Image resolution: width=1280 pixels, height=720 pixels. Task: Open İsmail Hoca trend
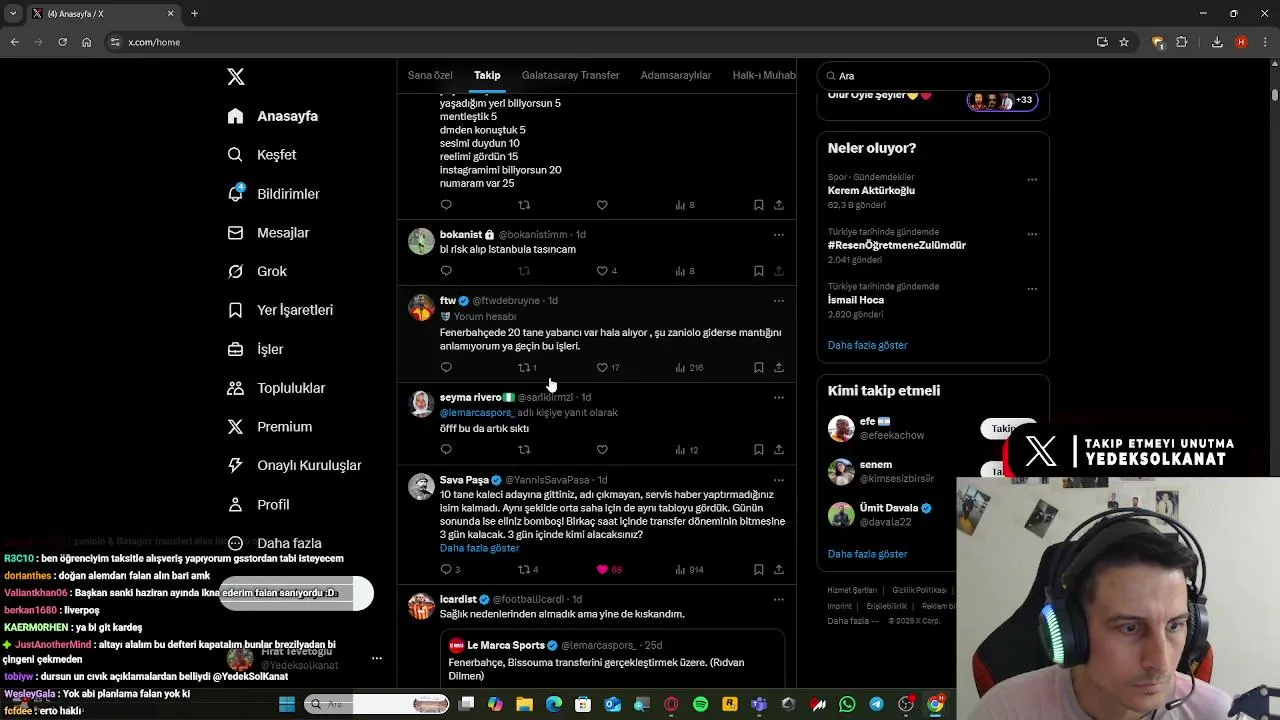pos(856,300)
